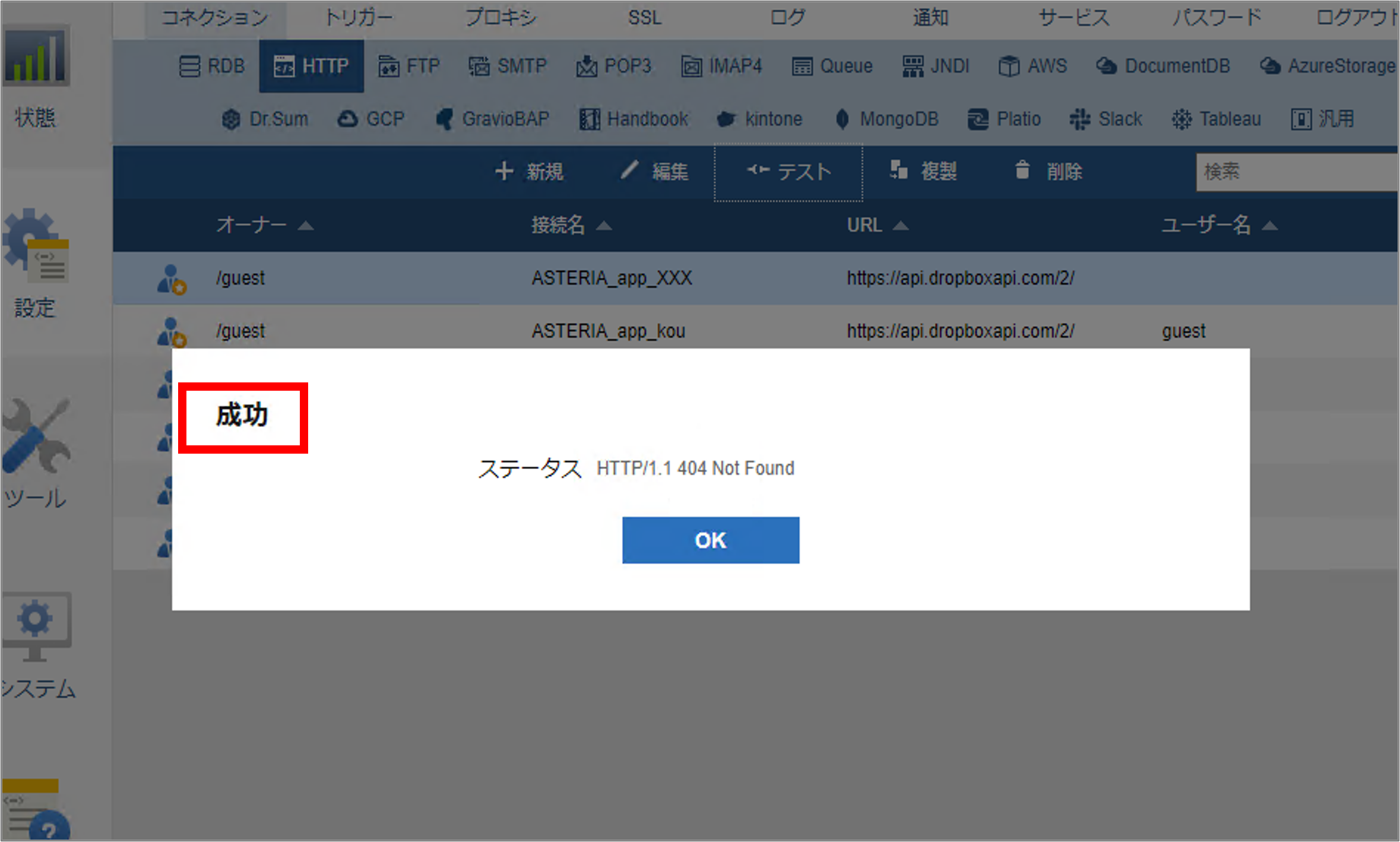
Task: Click the ログアウト logout link
Action: (1356, 18)
